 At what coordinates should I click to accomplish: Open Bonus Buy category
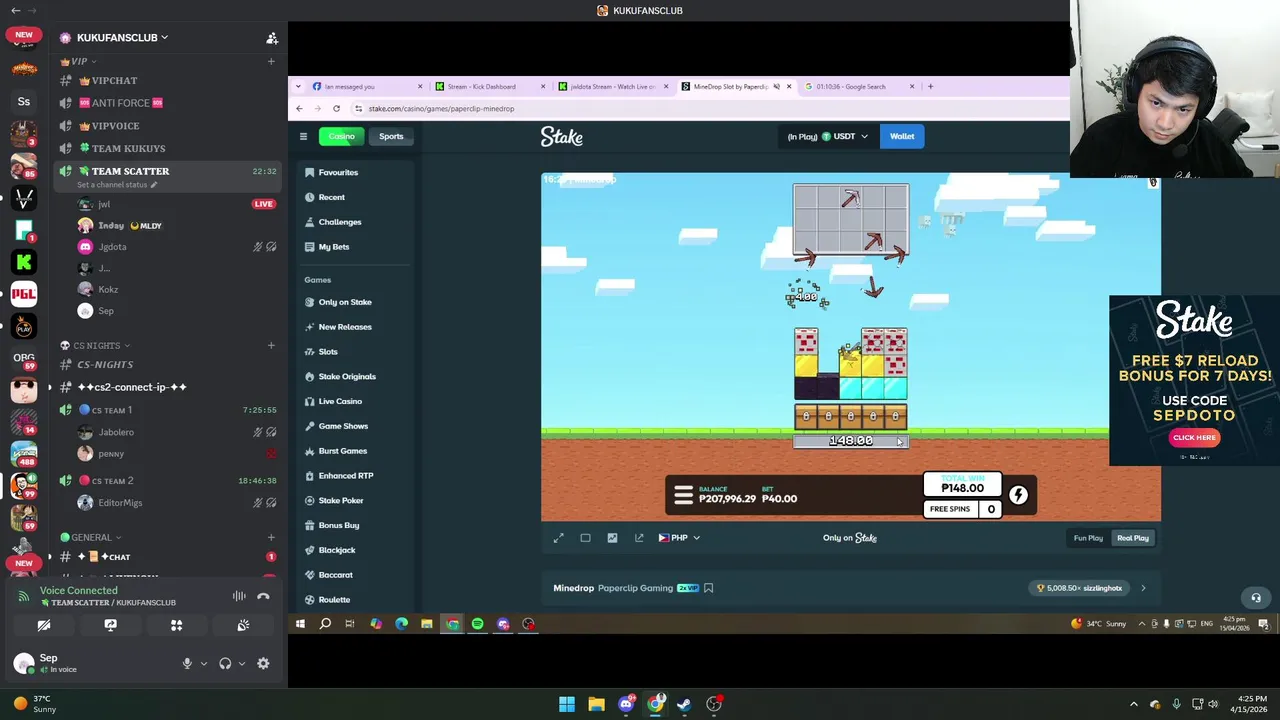coord(355,525)
